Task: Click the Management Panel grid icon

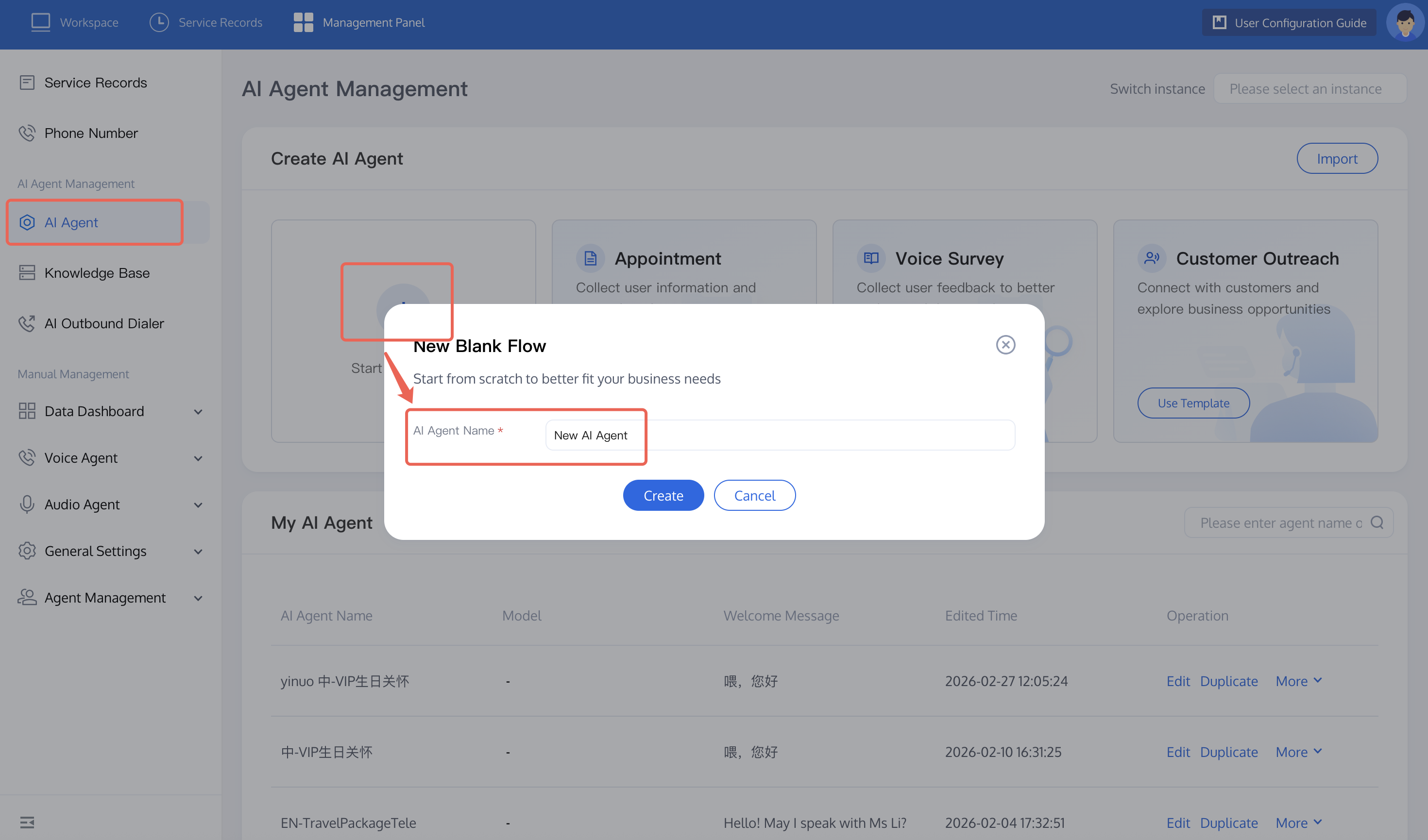Action: pyautogui.click(x=303, y=23)
